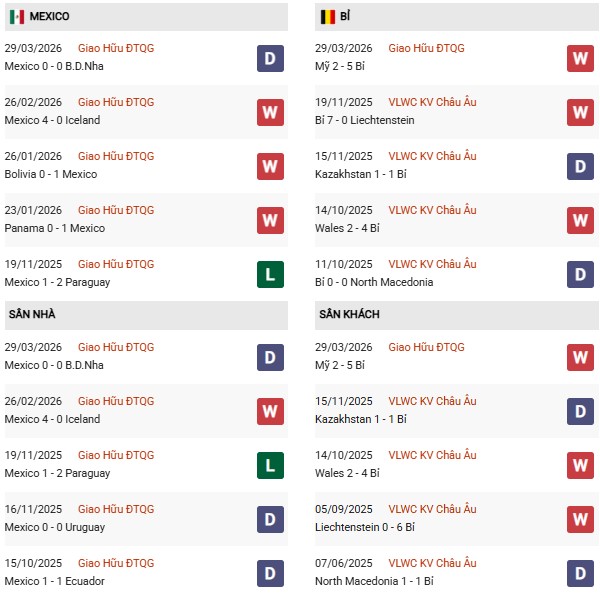Open the Mexico 4 - 0 Iceland match under SÂN NHÀ
This screenshot has width=600, height=594.
pos(53,419)
